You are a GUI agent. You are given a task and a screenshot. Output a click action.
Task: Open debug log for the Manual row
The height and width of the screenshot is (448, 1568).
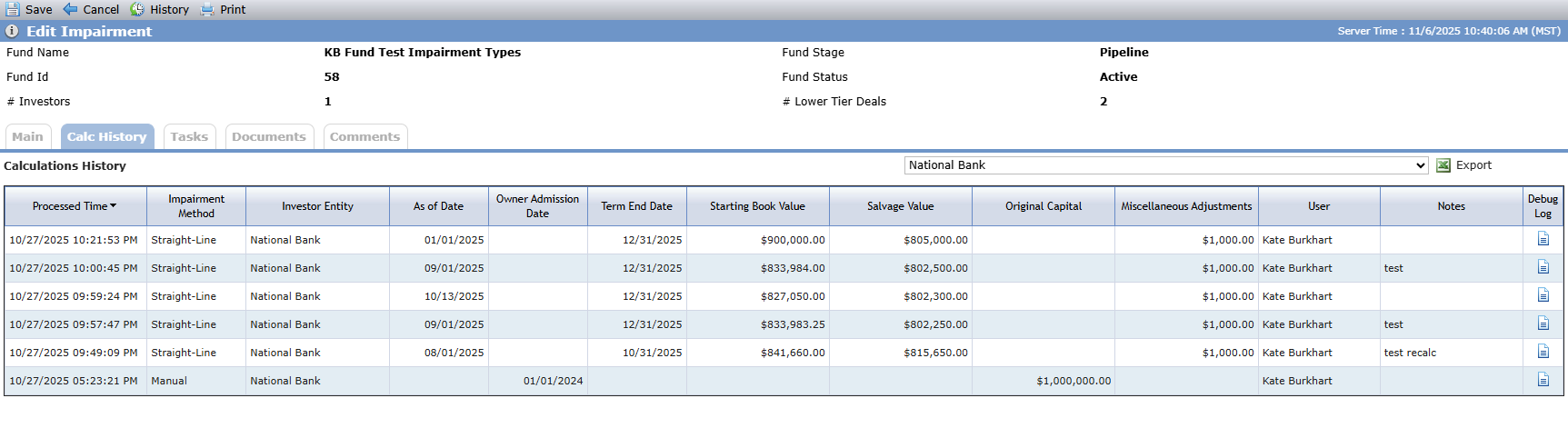click(1543, 380)
